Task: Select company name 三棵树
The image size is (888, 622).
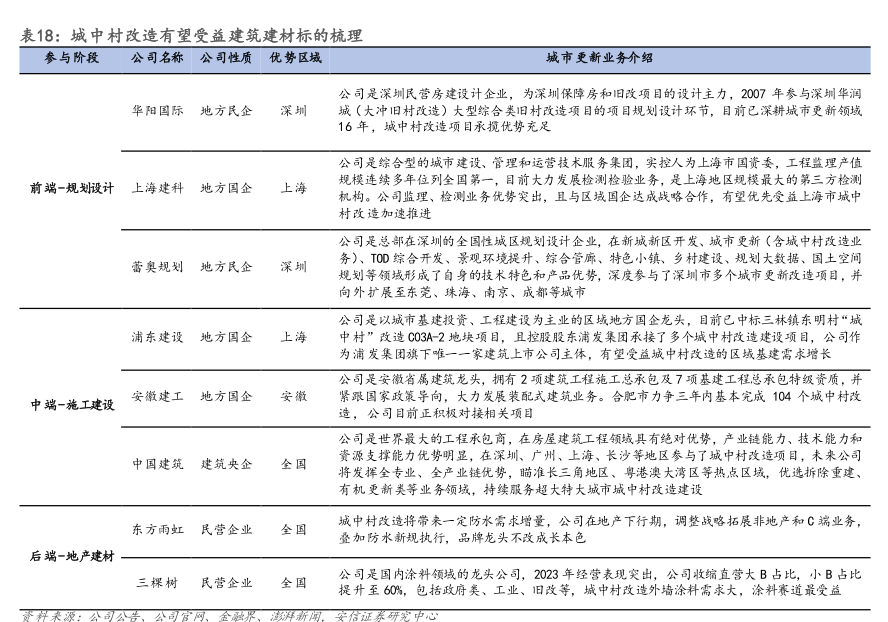Action: point(157,582)
